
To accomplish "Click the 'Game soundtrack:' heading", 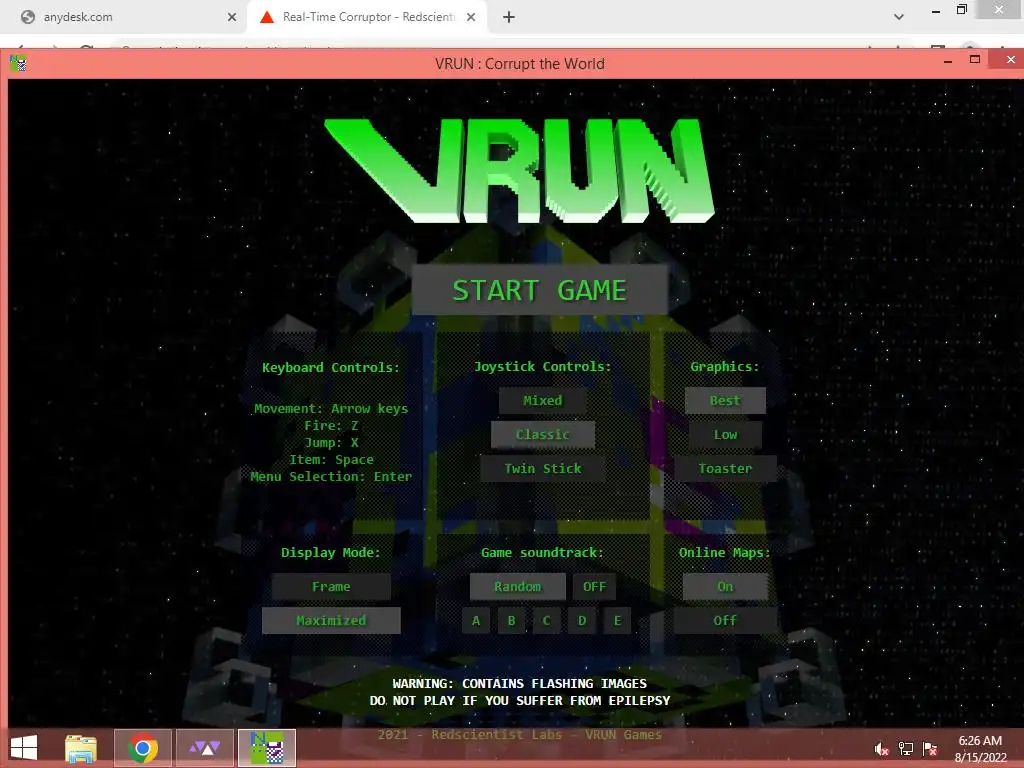I will (x=542, y=552).
